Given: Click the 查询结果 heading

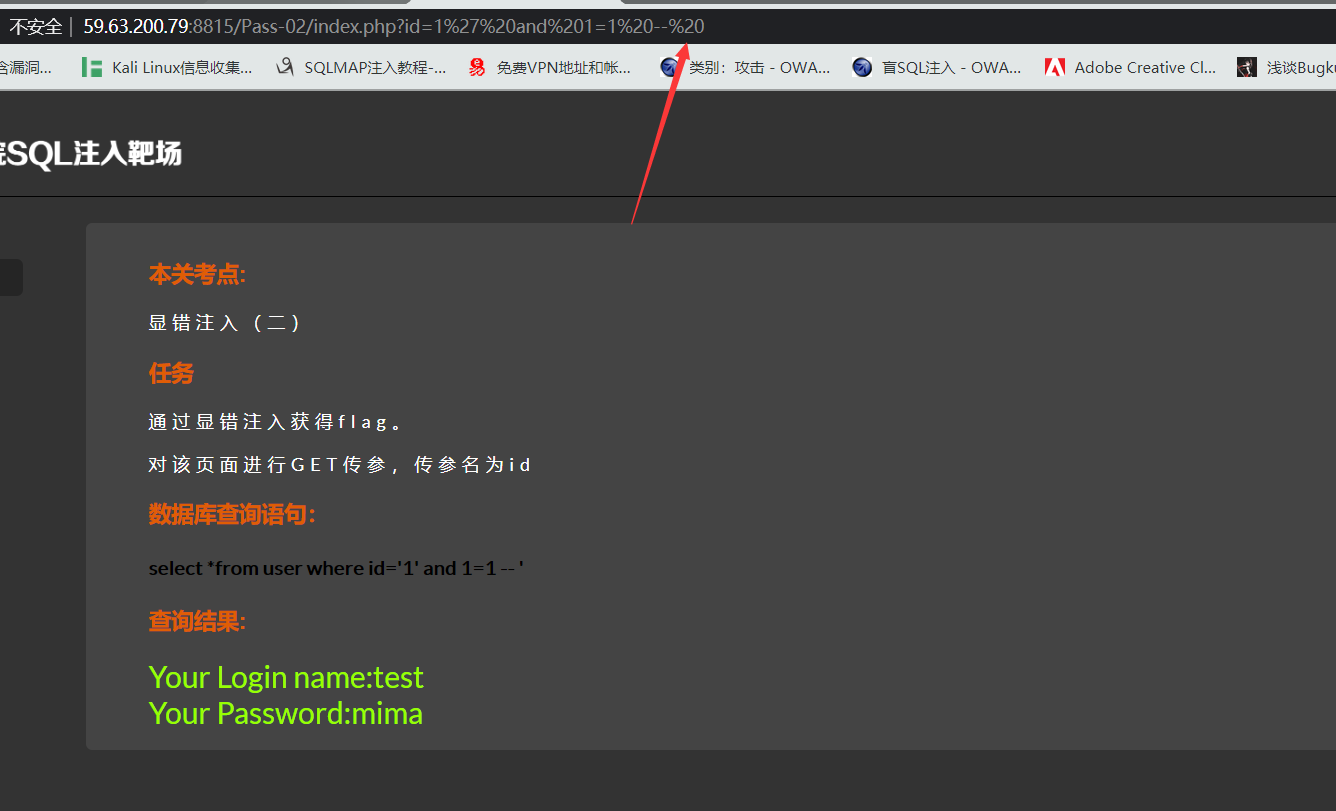Looking at the screenshot, I should coord(197,622).
